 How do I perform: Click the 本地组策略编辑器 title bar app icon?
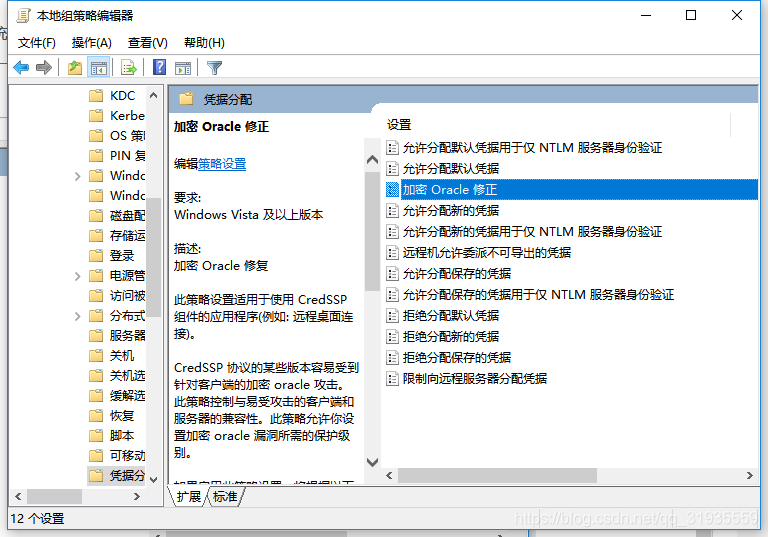[23, 16]
